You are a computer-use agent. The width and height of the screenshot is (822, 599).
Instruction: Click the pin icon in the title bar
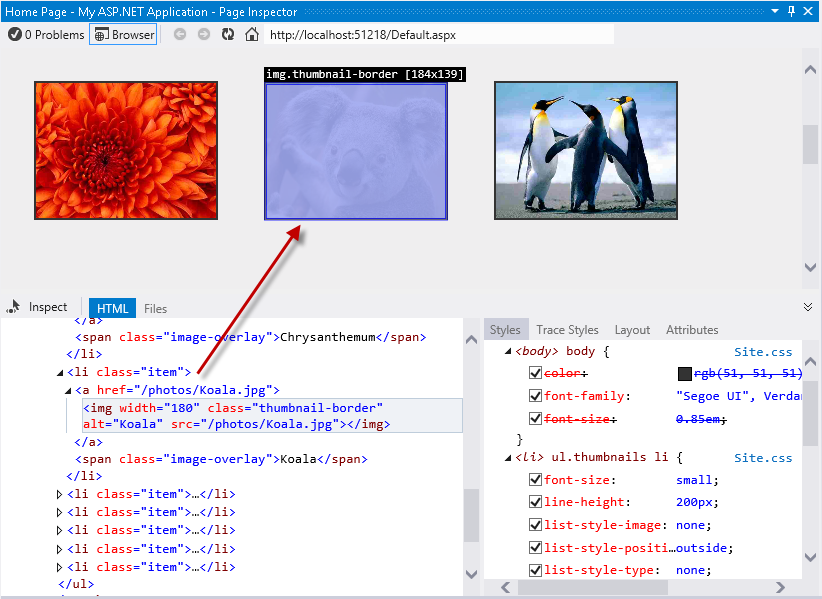[789, 11]
